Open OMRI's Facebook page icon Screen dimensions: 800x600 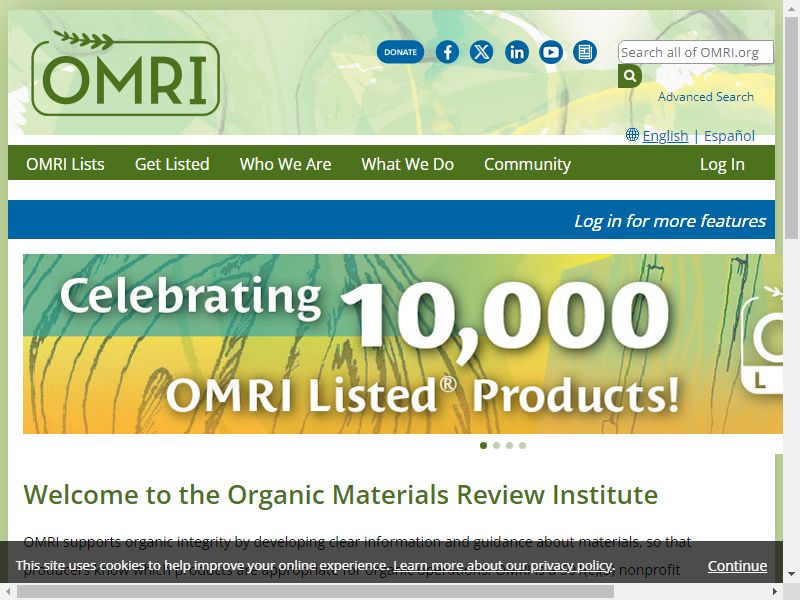point(447,52)
